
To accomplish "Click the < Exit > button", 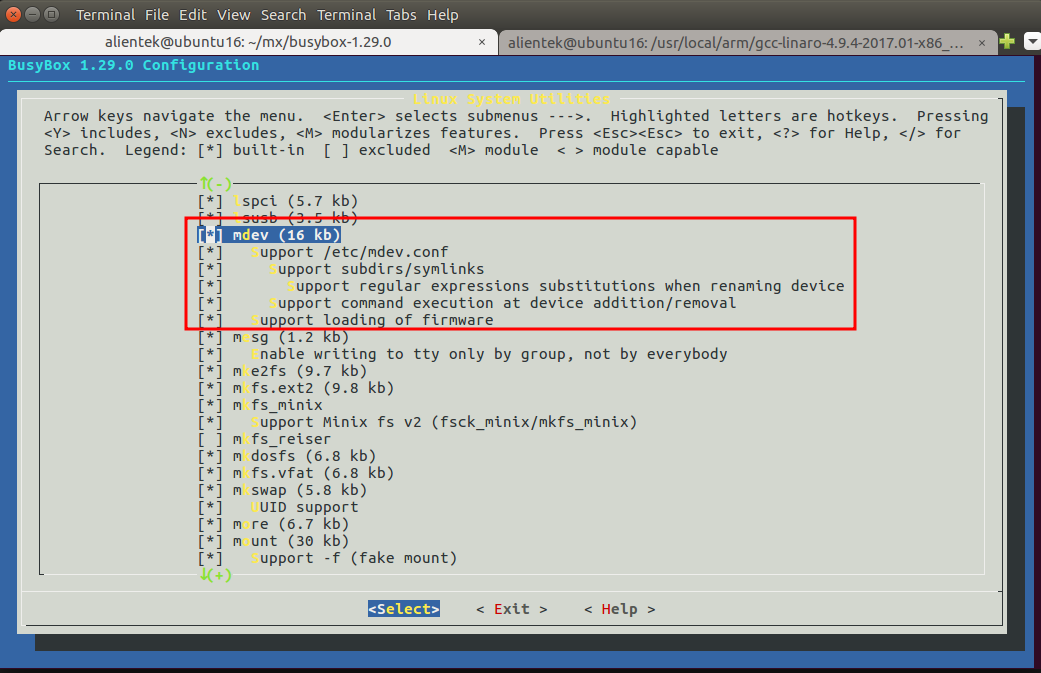I will (511, 609).
